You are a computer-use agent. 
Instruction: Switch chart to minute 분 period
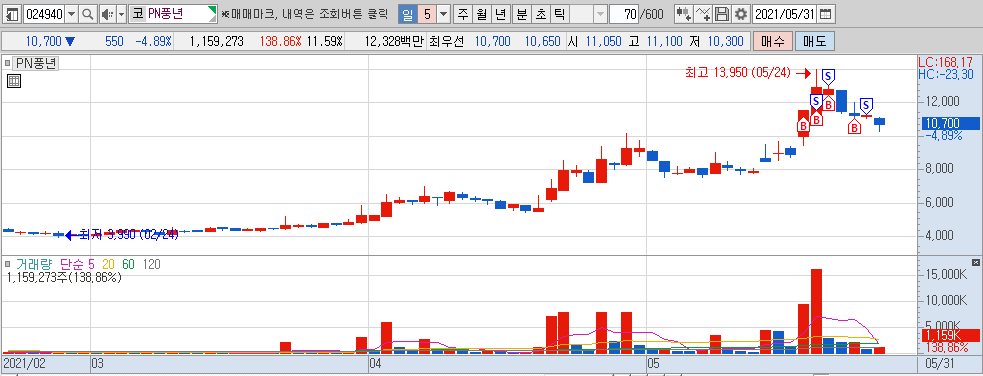[x=521, y=14]
